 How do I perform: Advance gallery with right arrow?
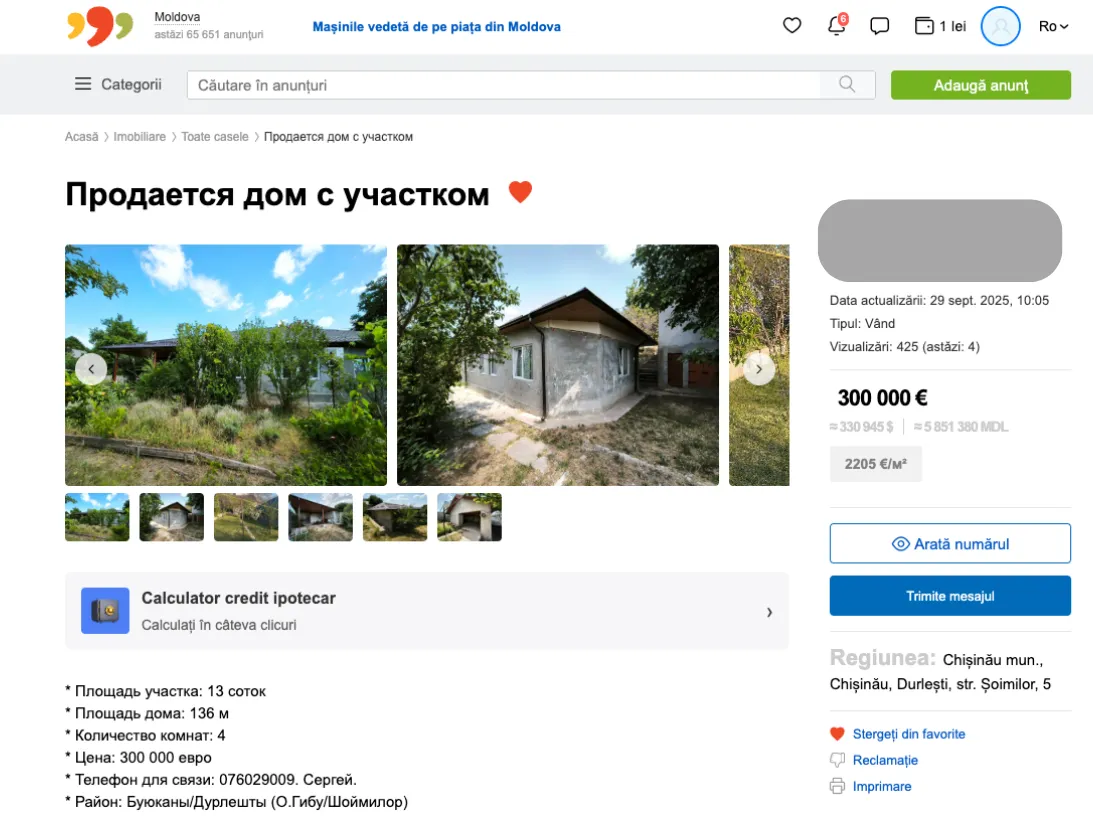coord(759,369)
